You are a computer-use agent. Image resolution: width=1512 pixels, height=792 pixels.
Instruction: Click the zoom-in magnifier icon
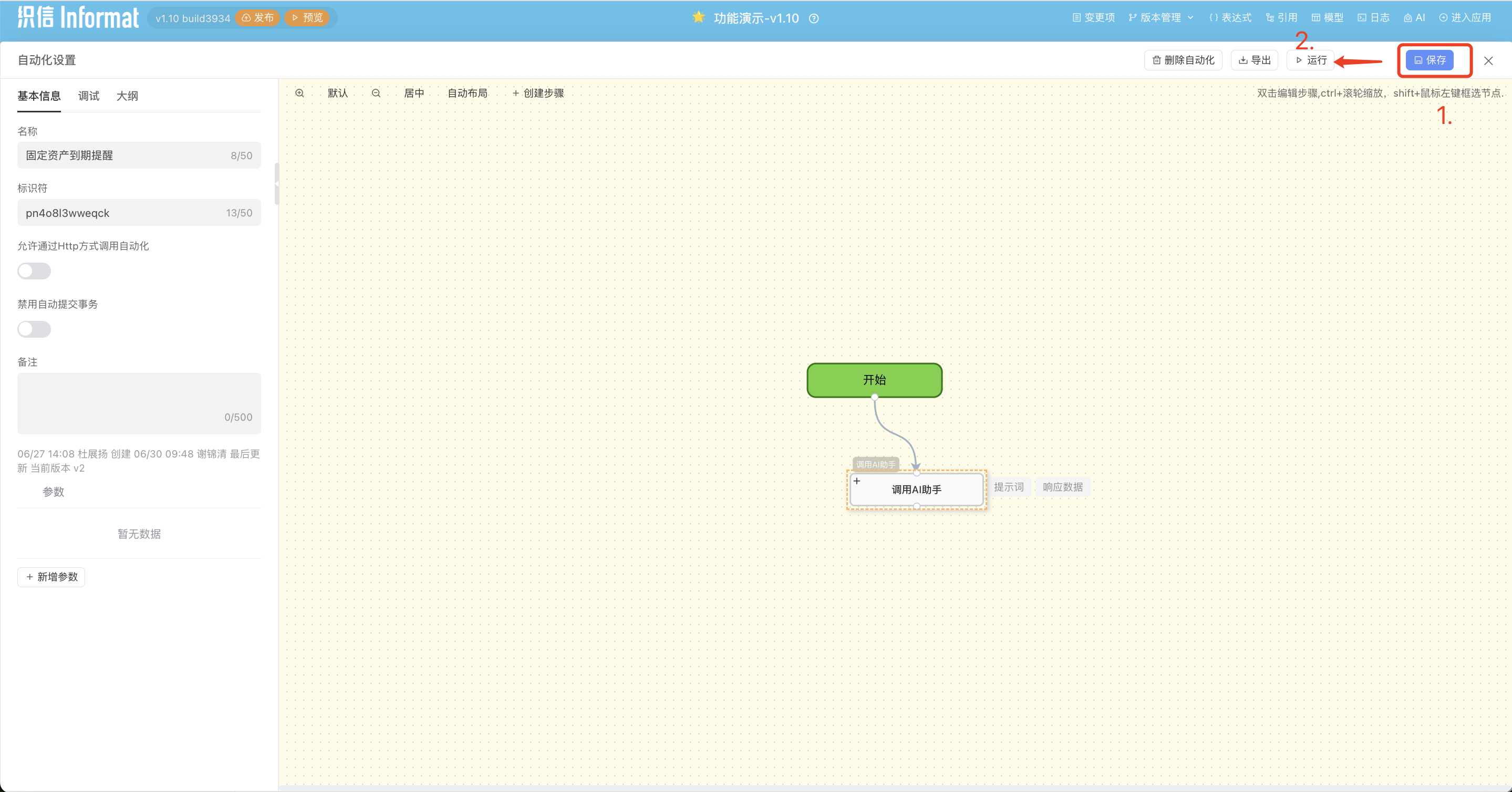(299, 93)
